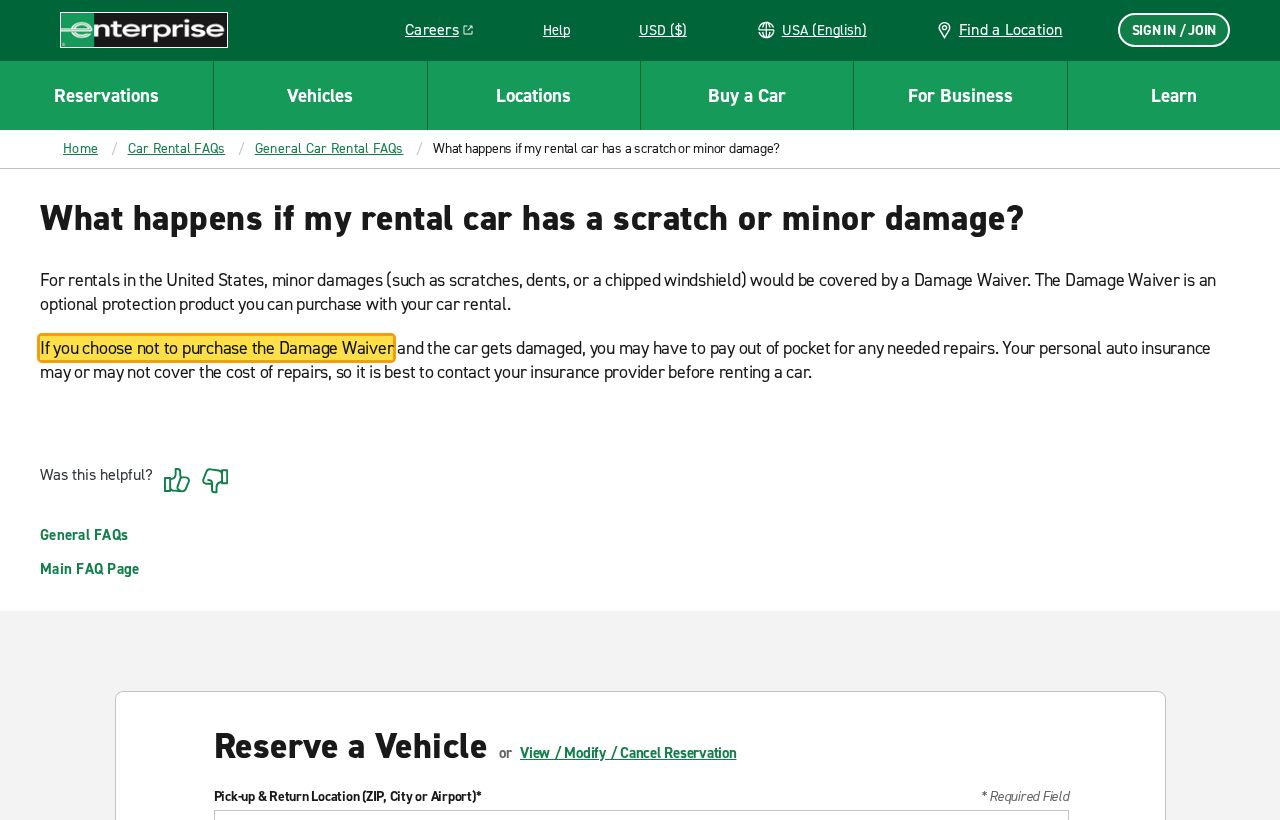Click the page heading about scratch or minor damage
Viewport: 1280px width, 820px height.
(532, 218)
